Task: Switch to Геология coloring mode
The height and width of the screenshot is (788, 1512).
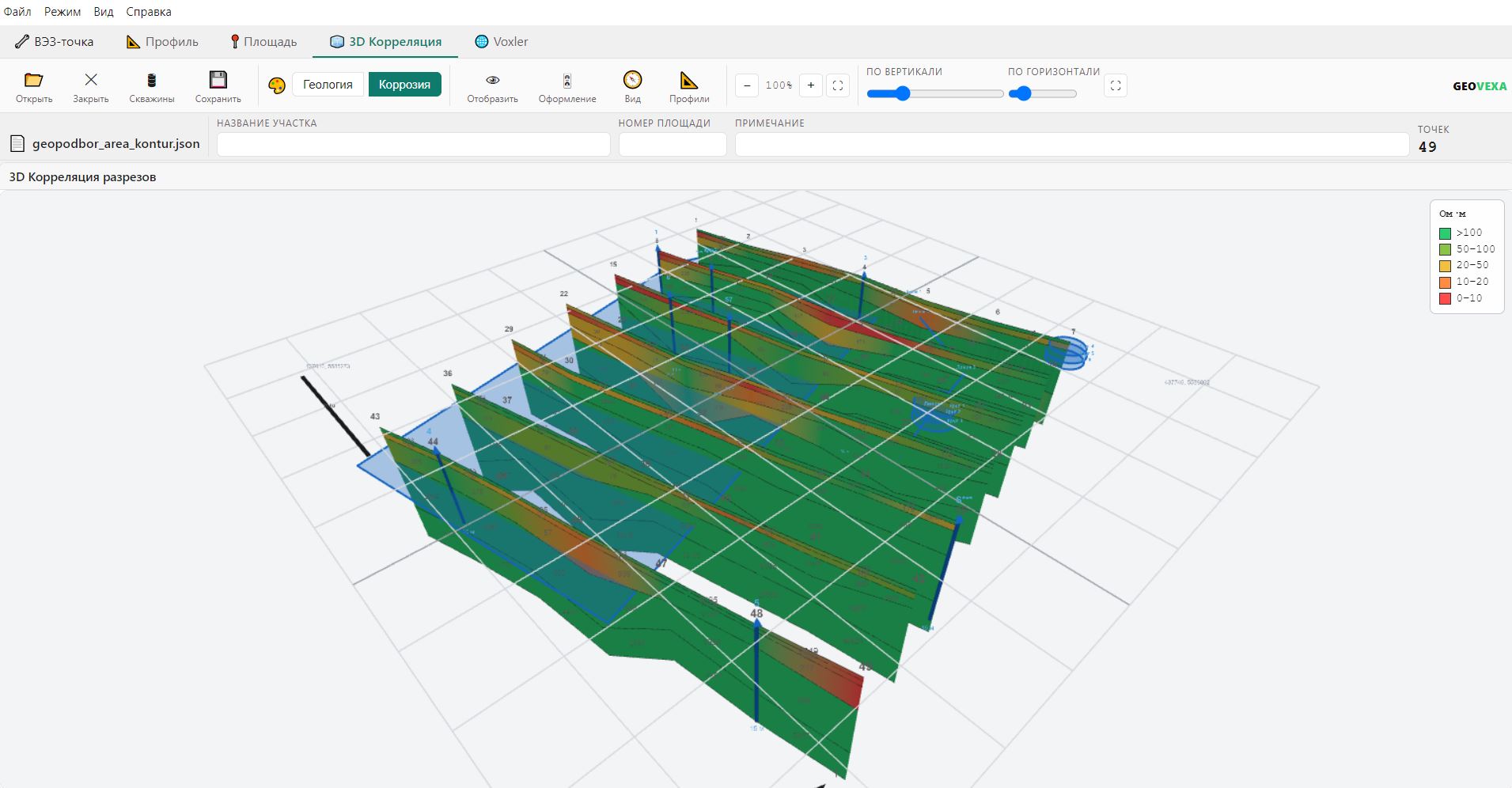Action: tap(328, 85)
